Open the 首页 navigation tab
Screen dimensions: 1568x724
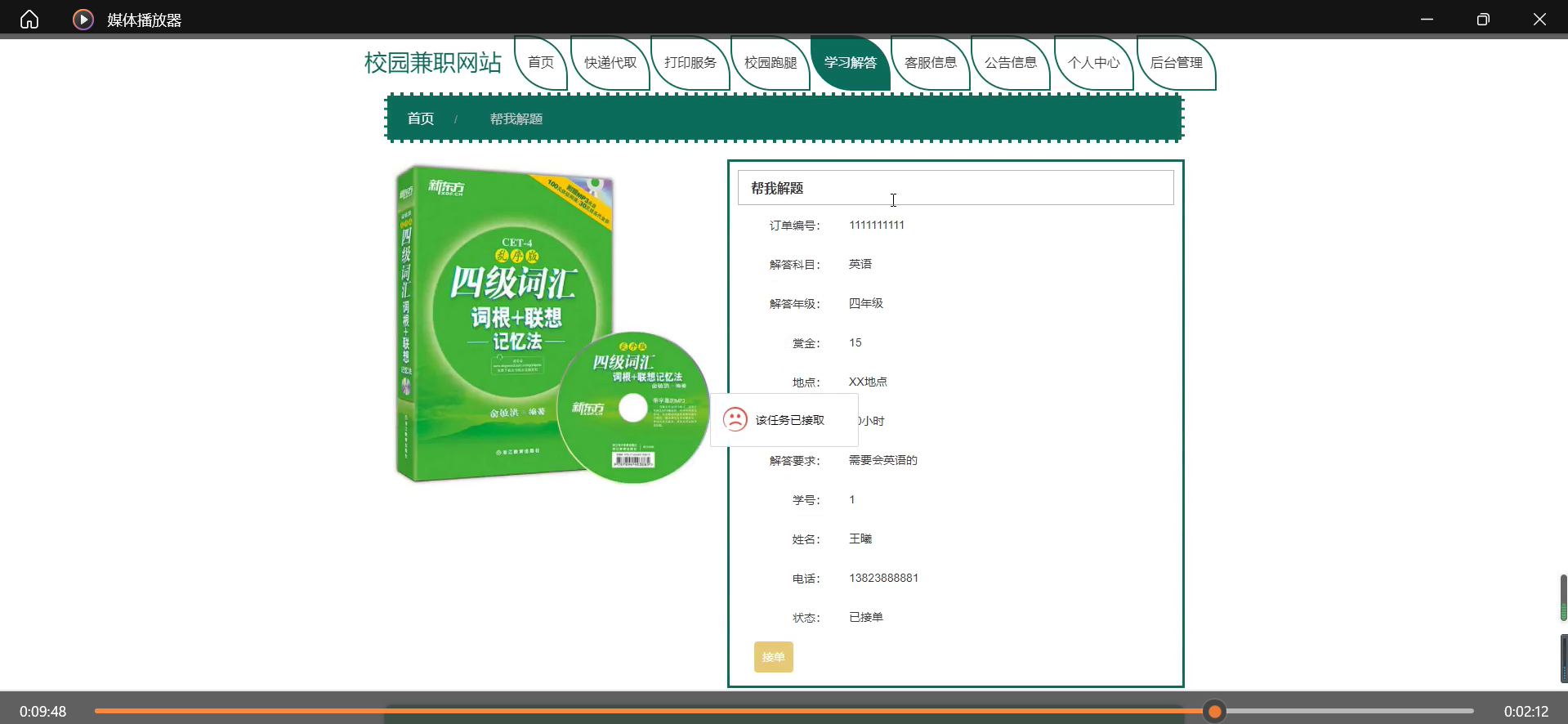click(x=541, y=63)
